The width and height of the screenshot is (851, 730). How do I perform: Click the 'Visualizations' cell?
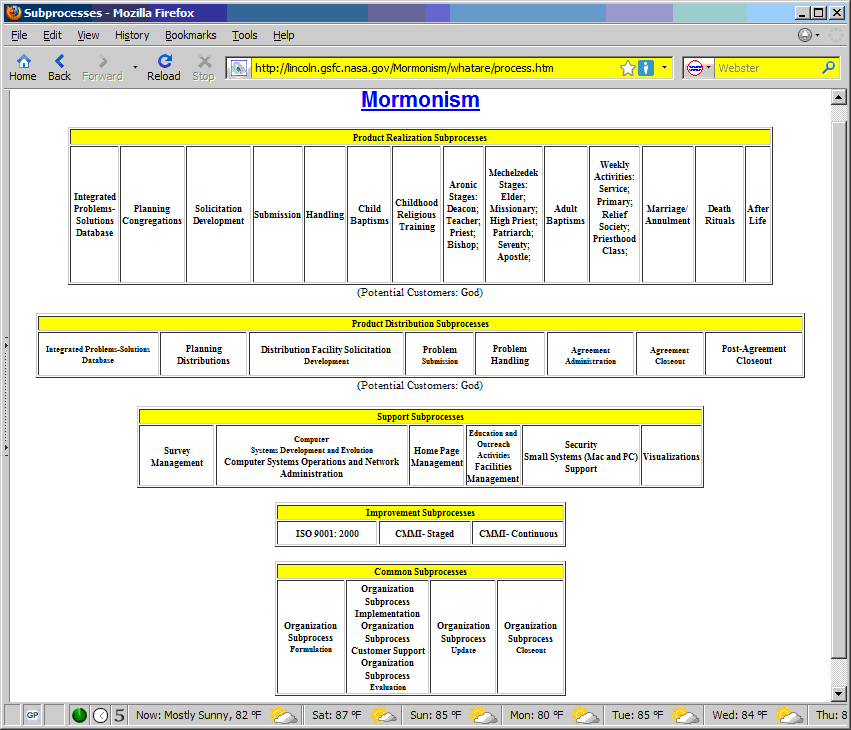click(x=671, y=456)
